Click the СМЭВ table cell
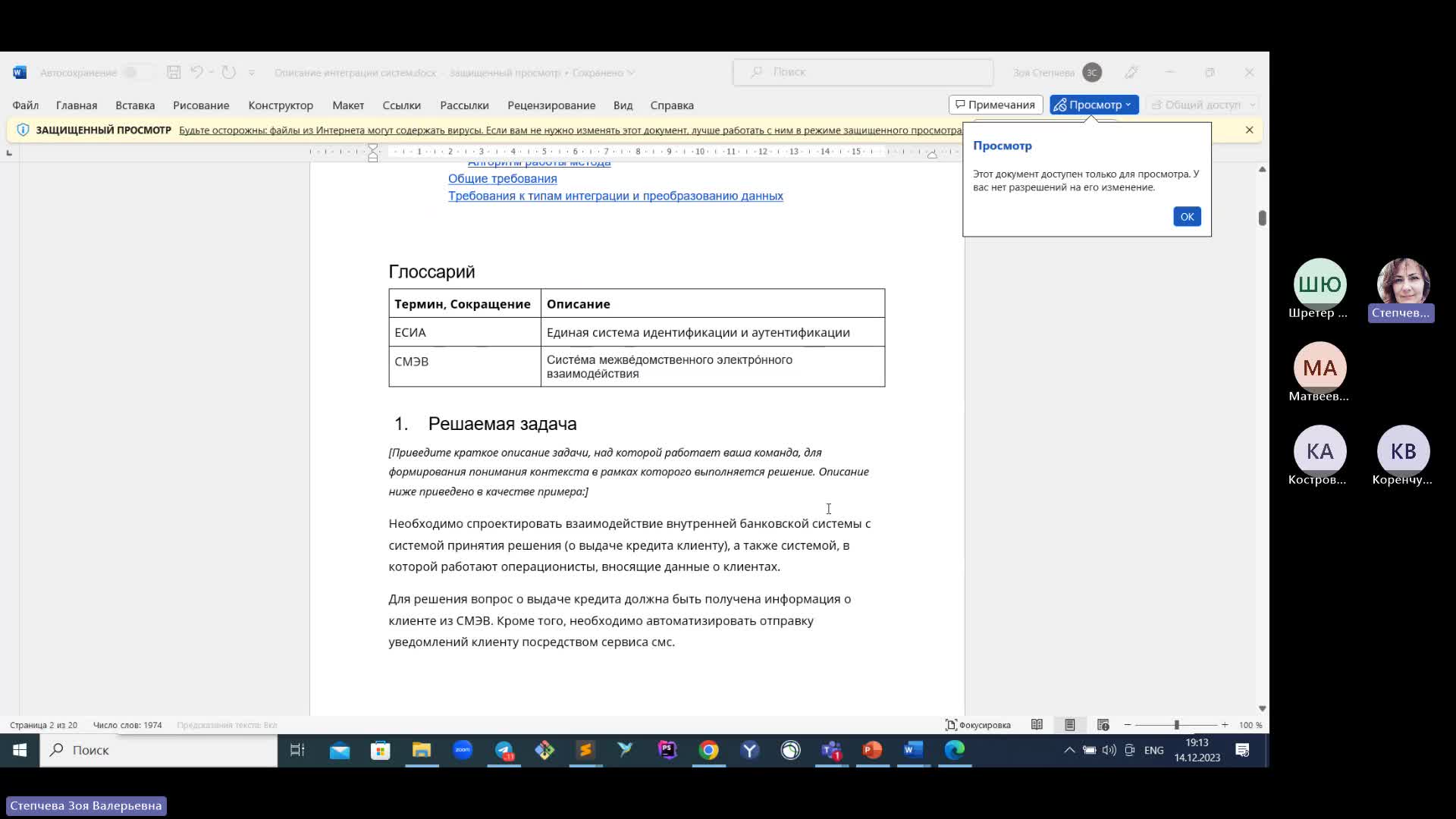Screen dimensions: 1456x819 pos(465,366)
